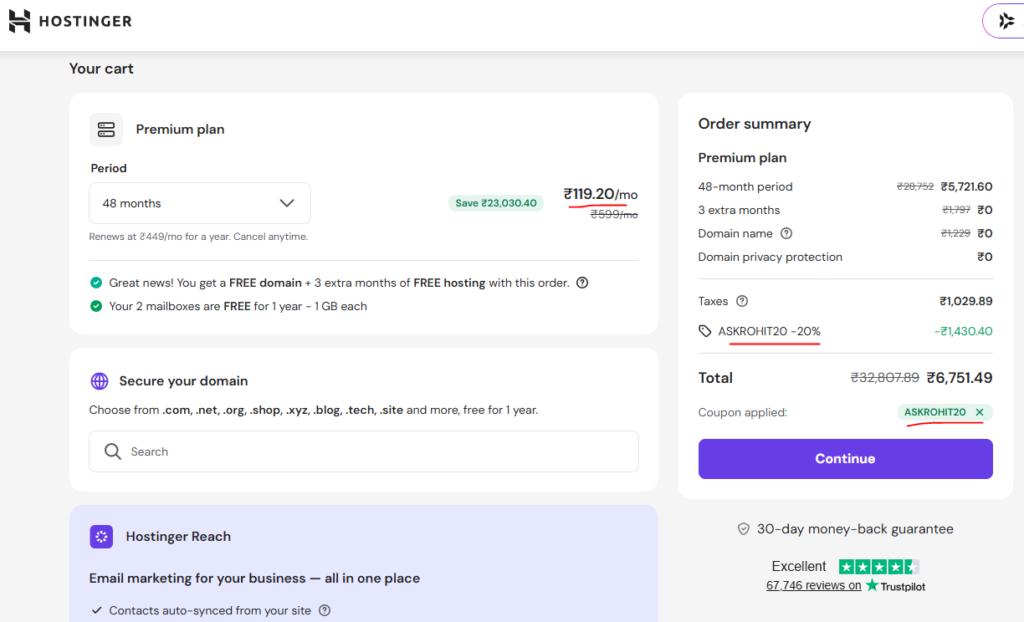
Task: Click the 30-day money-back guarantee text
Action: (x=855, y=529)
